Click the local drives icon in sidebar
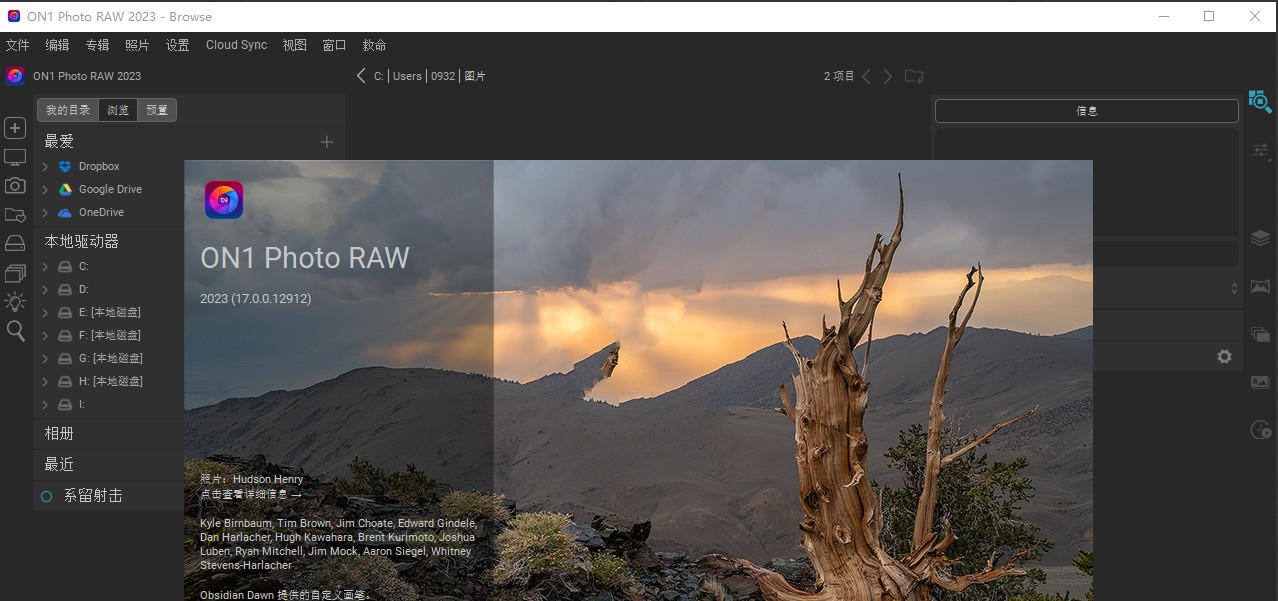The width and height of the screenshot is (1278, 601). click(15, 243)
